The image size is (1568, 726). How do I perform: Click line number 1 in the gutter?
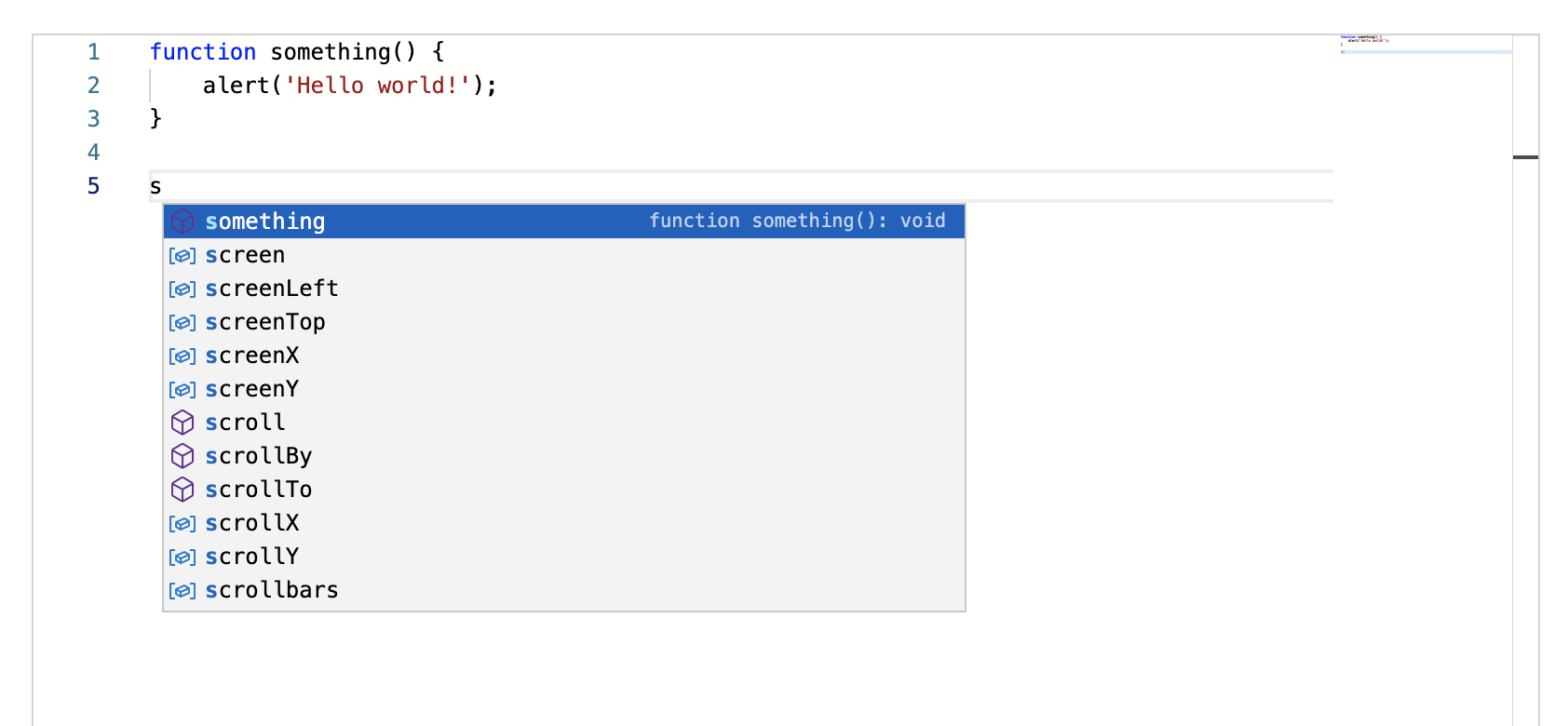(93, 52)
